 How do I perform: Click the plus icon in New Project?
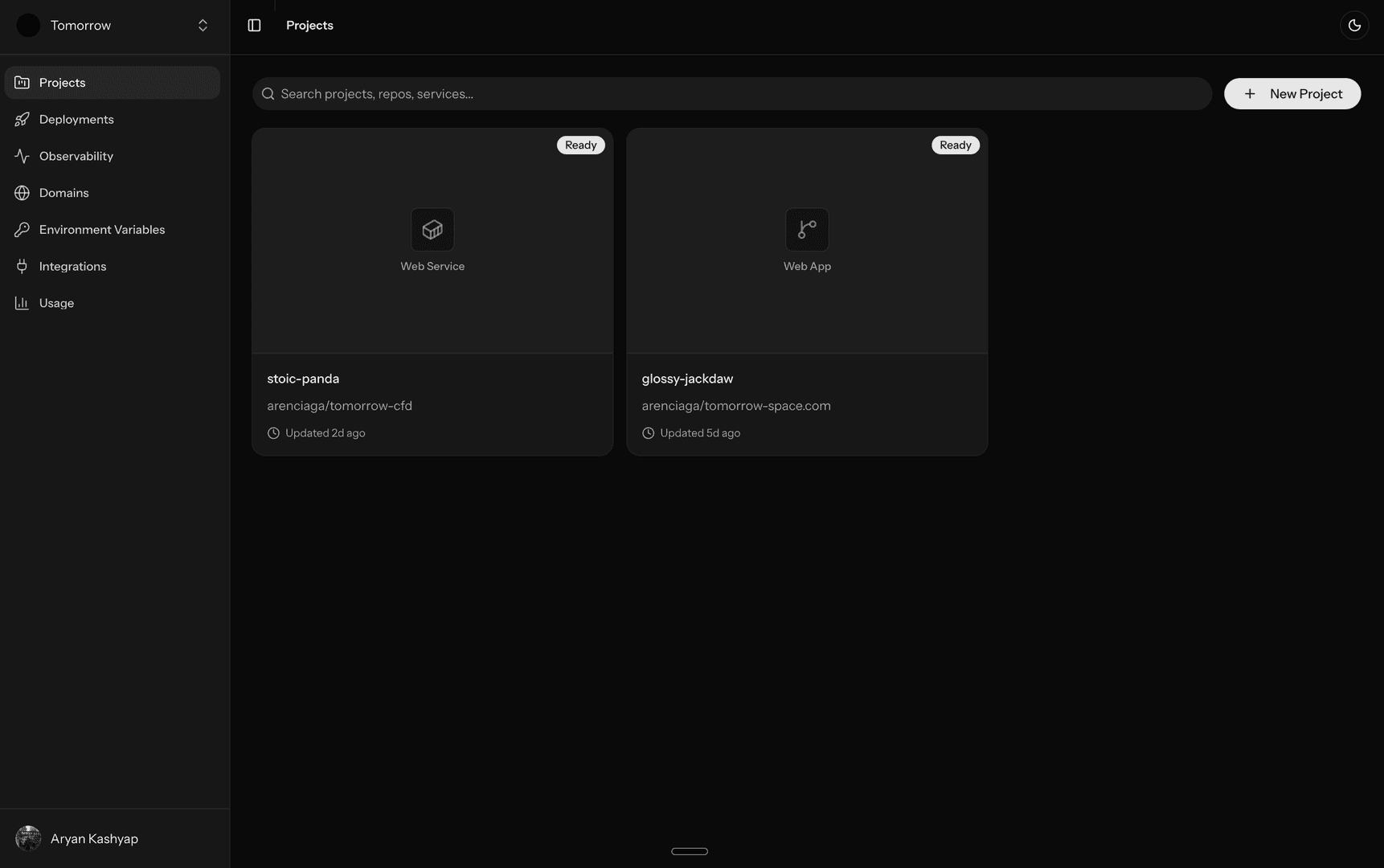[x=1250, y=94]
